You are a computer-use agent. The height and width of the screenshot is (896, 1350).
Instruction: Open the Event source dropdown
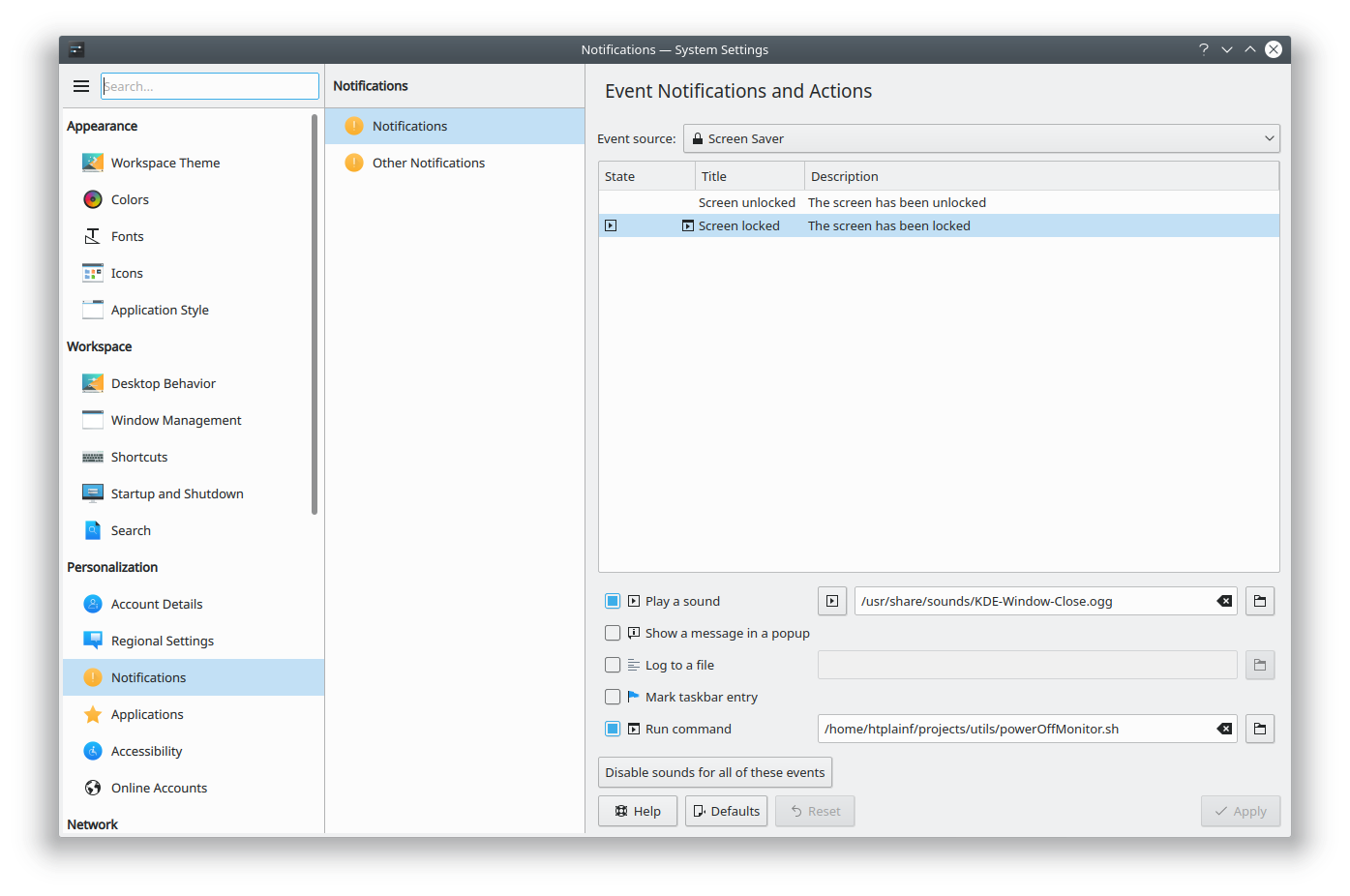click(x=981, y=138)
